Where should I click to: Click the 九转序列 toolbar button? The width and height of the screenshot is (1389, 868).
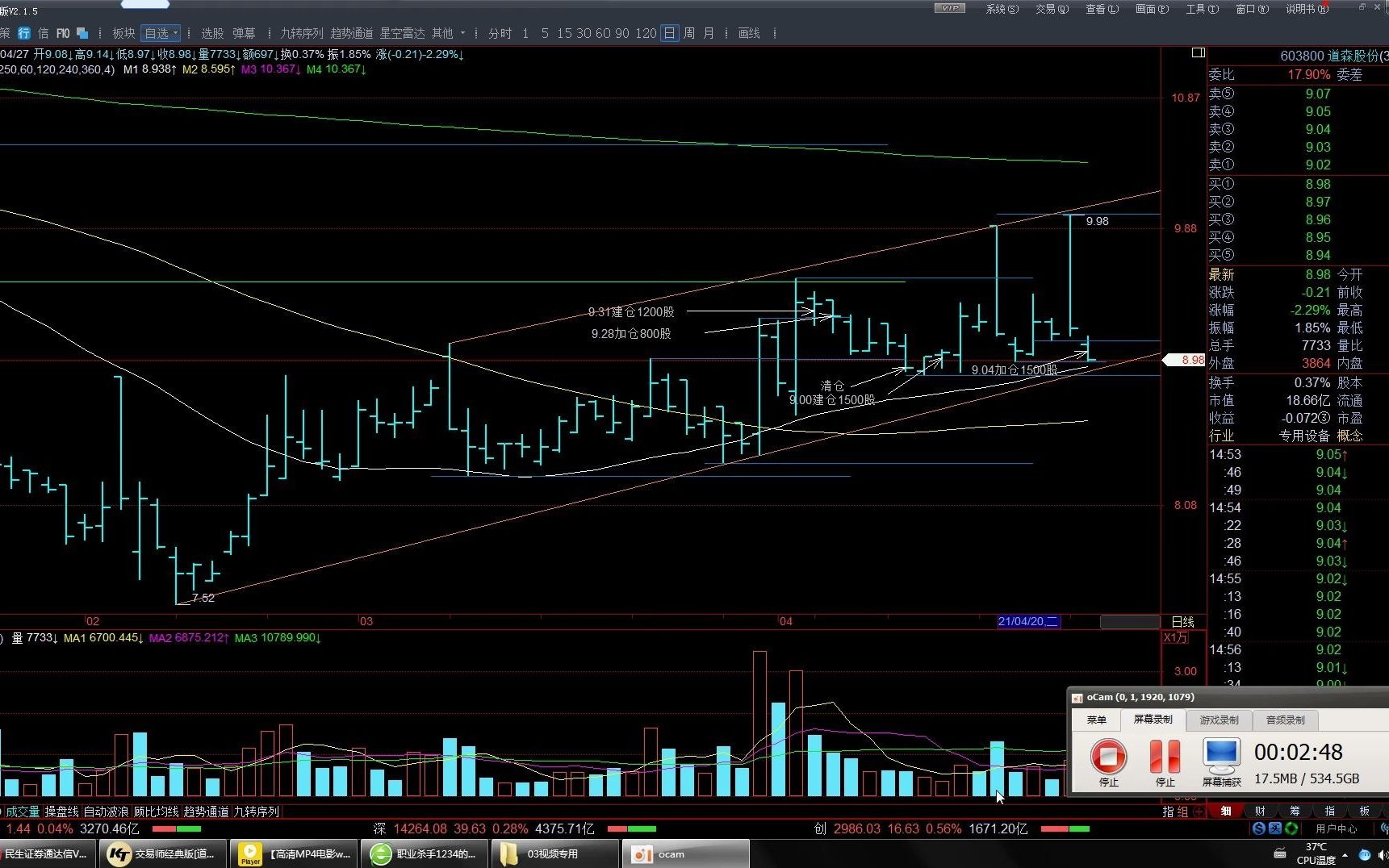point(301,33)
